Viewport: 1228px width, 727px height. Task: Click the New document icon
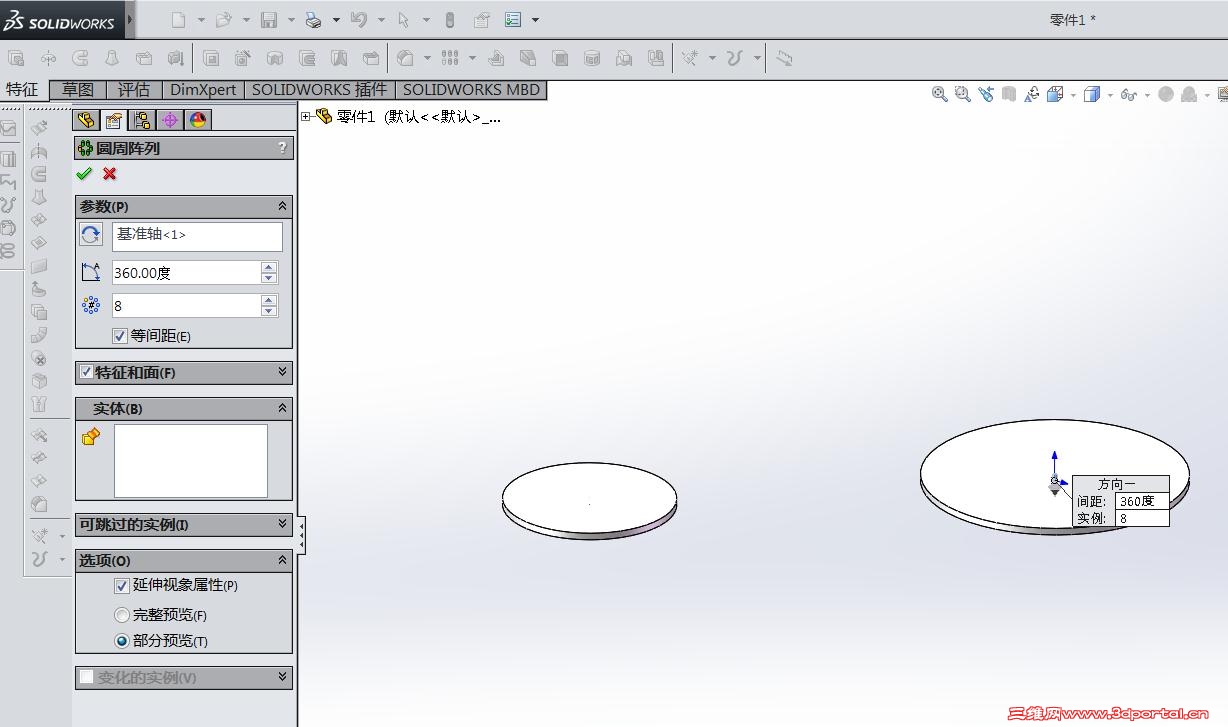178,19
